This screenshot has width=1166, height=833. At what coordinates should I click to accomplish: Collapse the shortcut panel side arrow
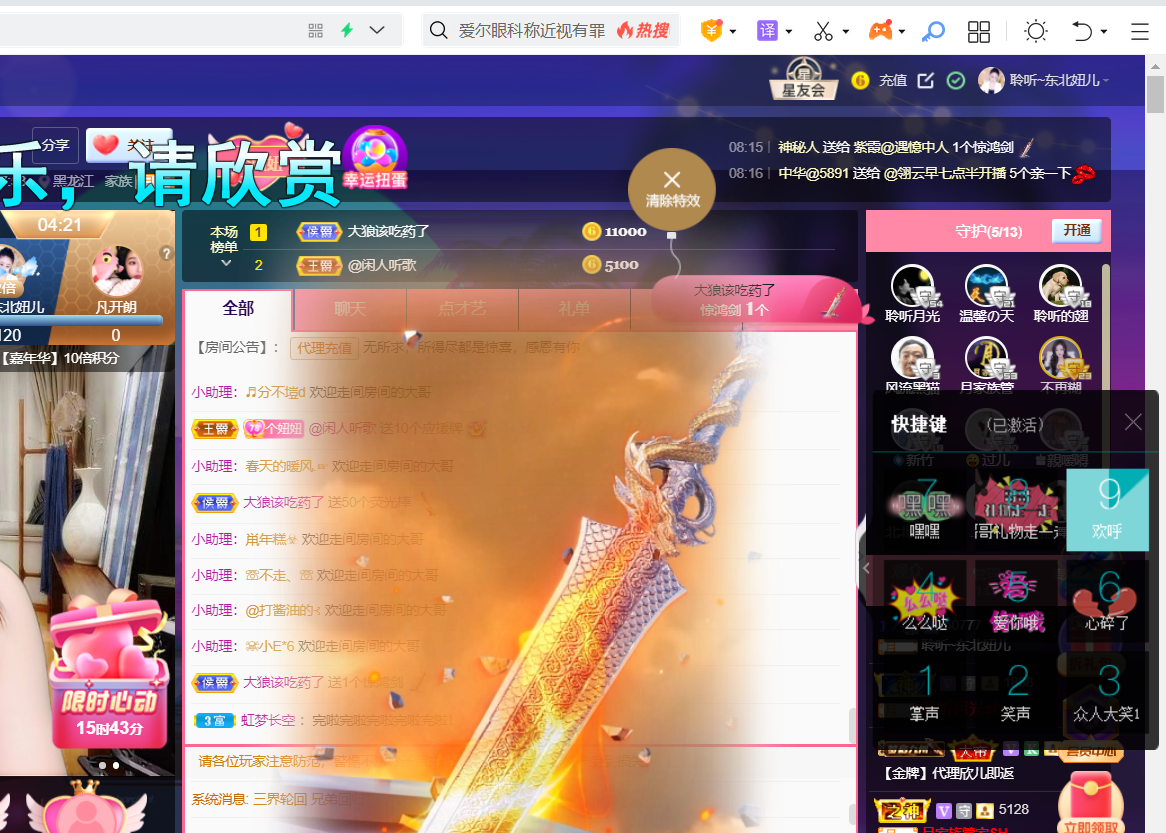tap(866, 569)
